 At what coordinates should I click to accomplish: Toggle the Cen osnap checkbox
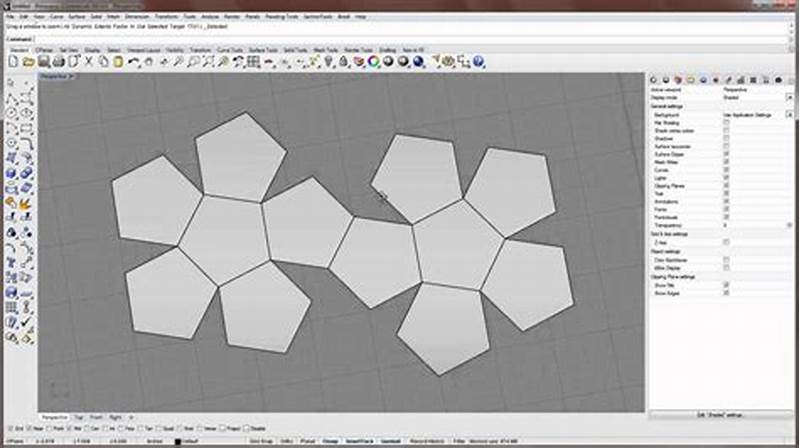coord(87,429)
